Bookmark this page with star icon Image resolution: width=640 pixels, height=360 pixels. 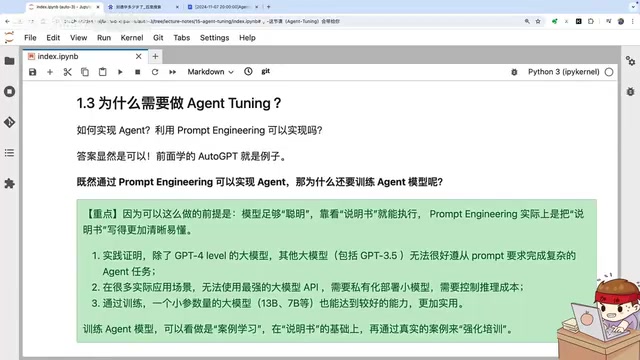[538, 21]
